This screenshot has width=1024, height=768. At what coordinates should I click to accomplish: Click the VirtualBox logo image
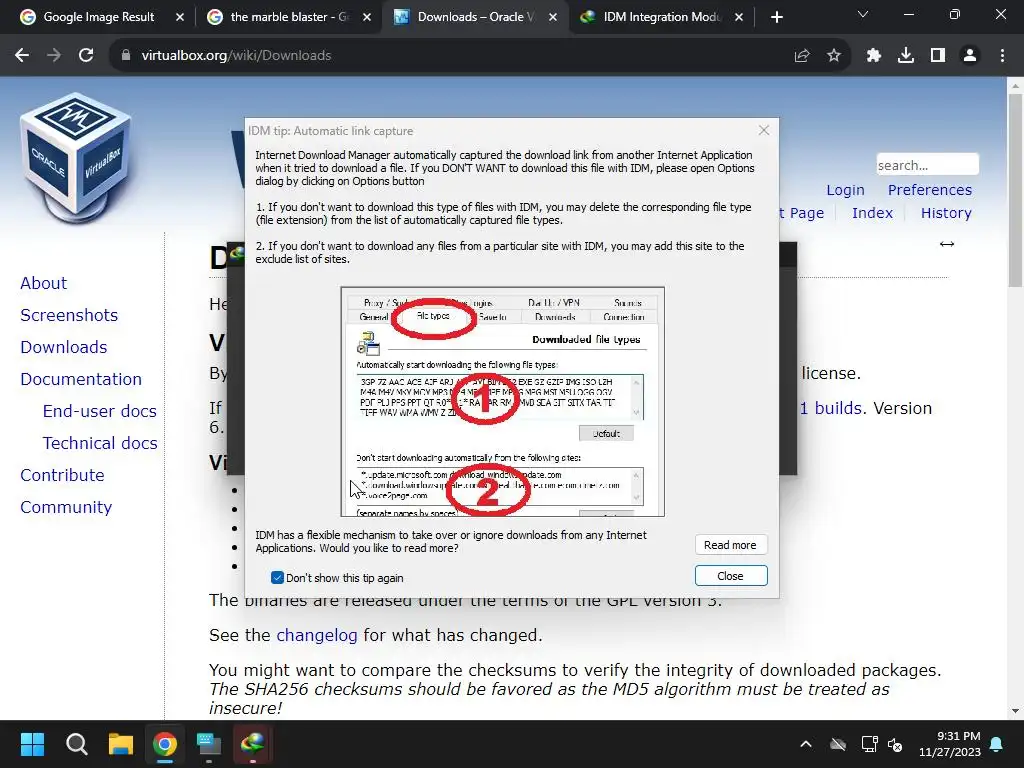pos(76,157)
